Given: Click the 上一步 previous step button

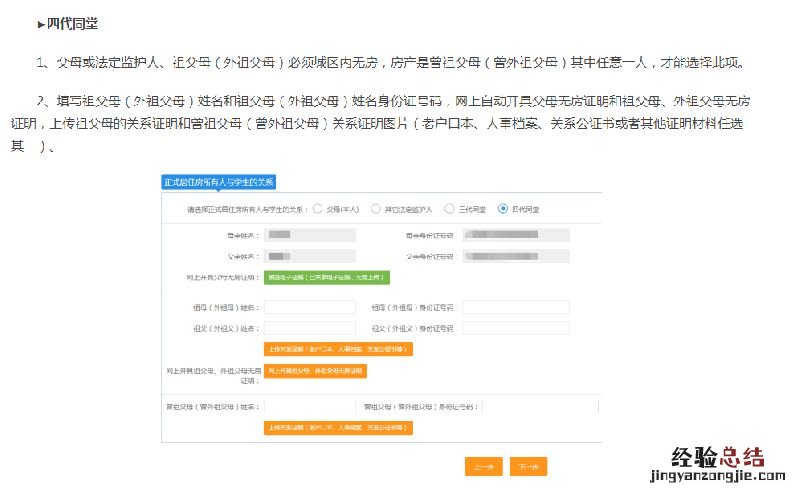Looking at the screenshot, I should (x=483, y=467).
